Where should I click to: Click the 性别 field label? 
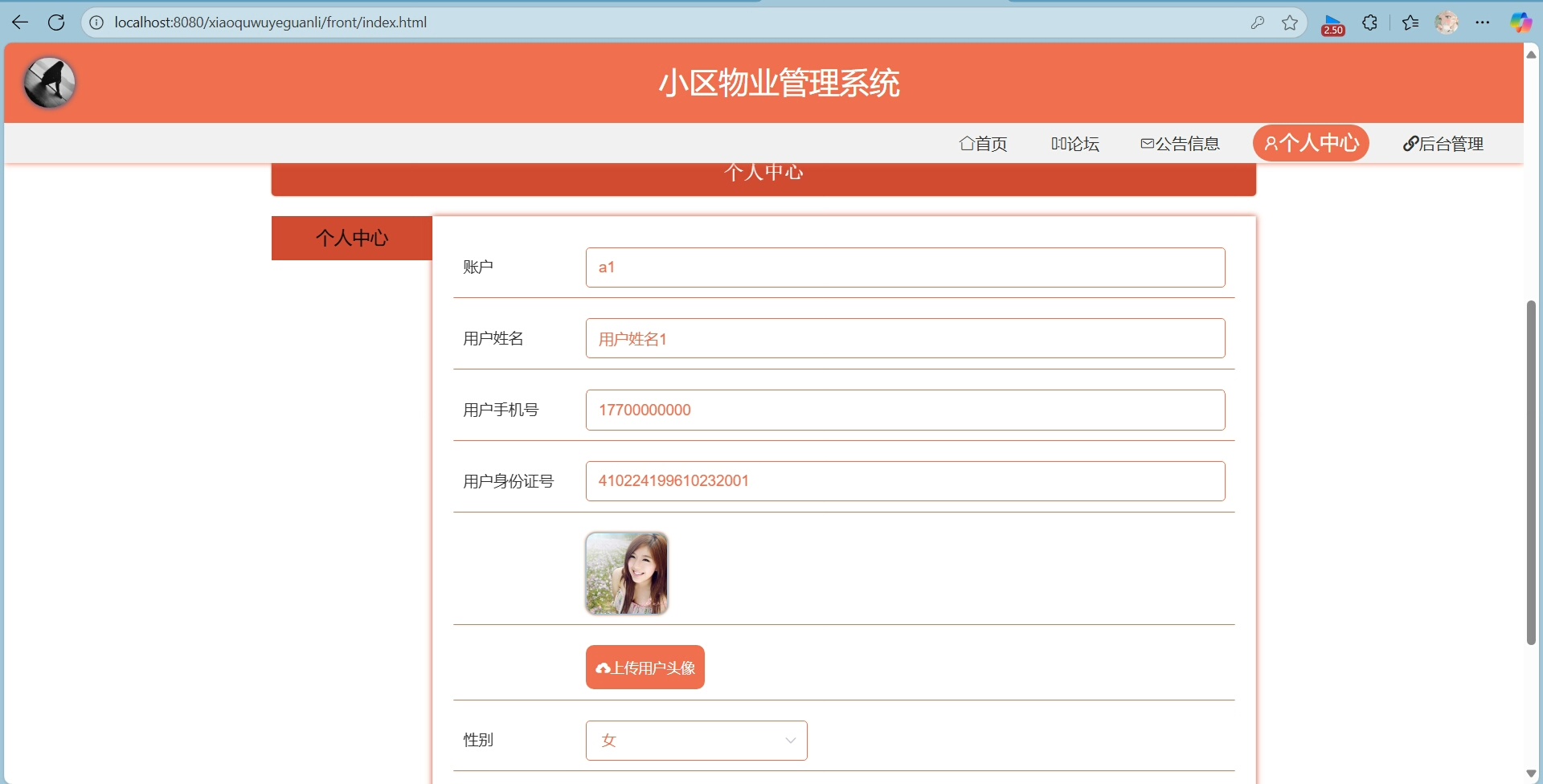click(478, 740)
